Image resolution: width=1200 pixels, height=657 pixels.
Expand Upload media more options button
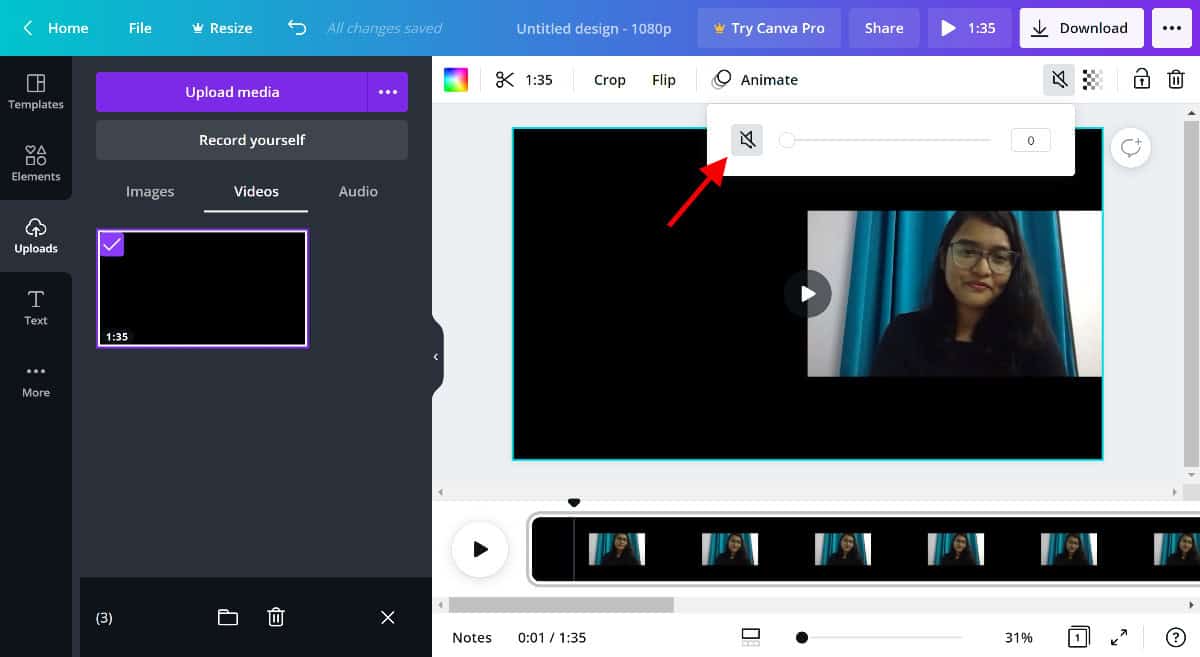[388, 92]
